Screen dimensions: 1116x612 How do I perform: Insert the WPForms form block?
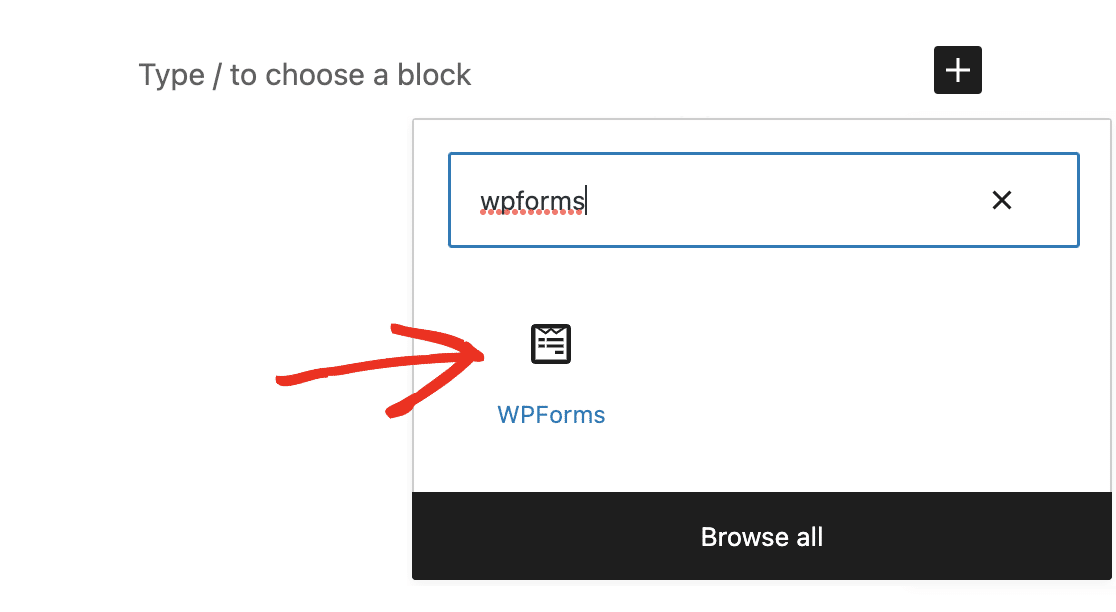coord(551,370)
